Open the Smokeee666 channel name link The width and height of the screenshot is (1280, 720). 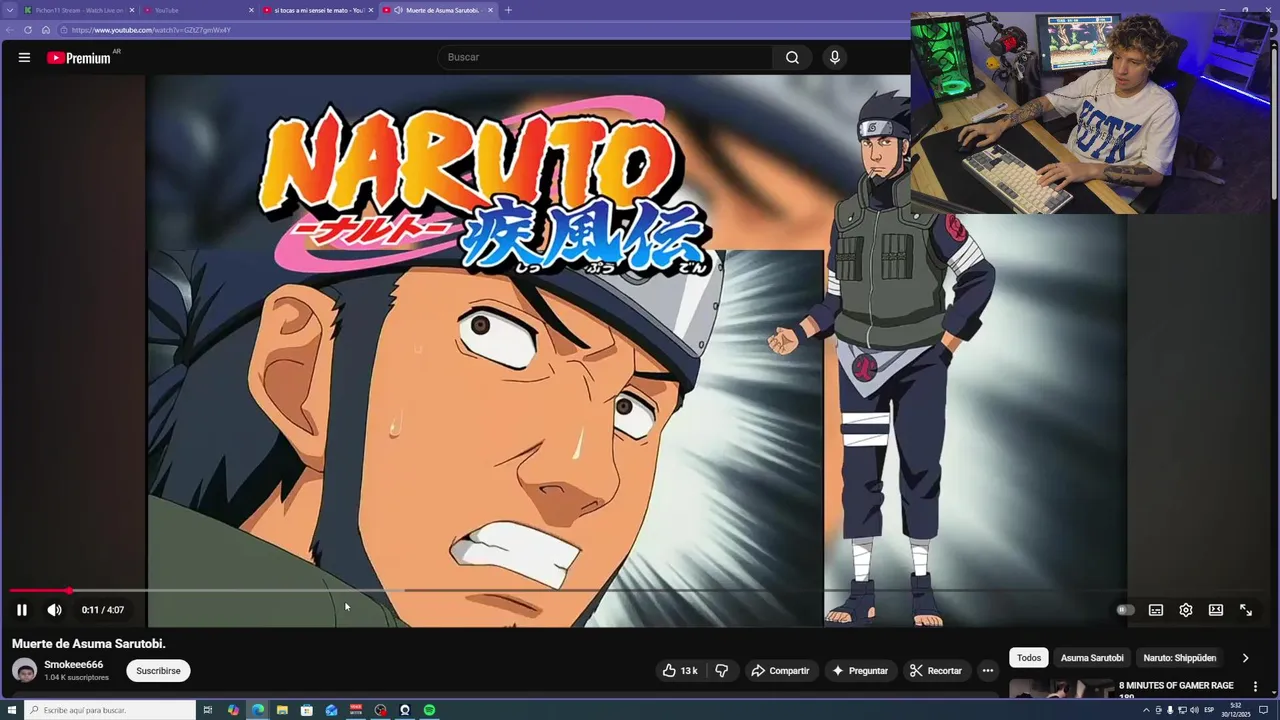tap(73, 665)
